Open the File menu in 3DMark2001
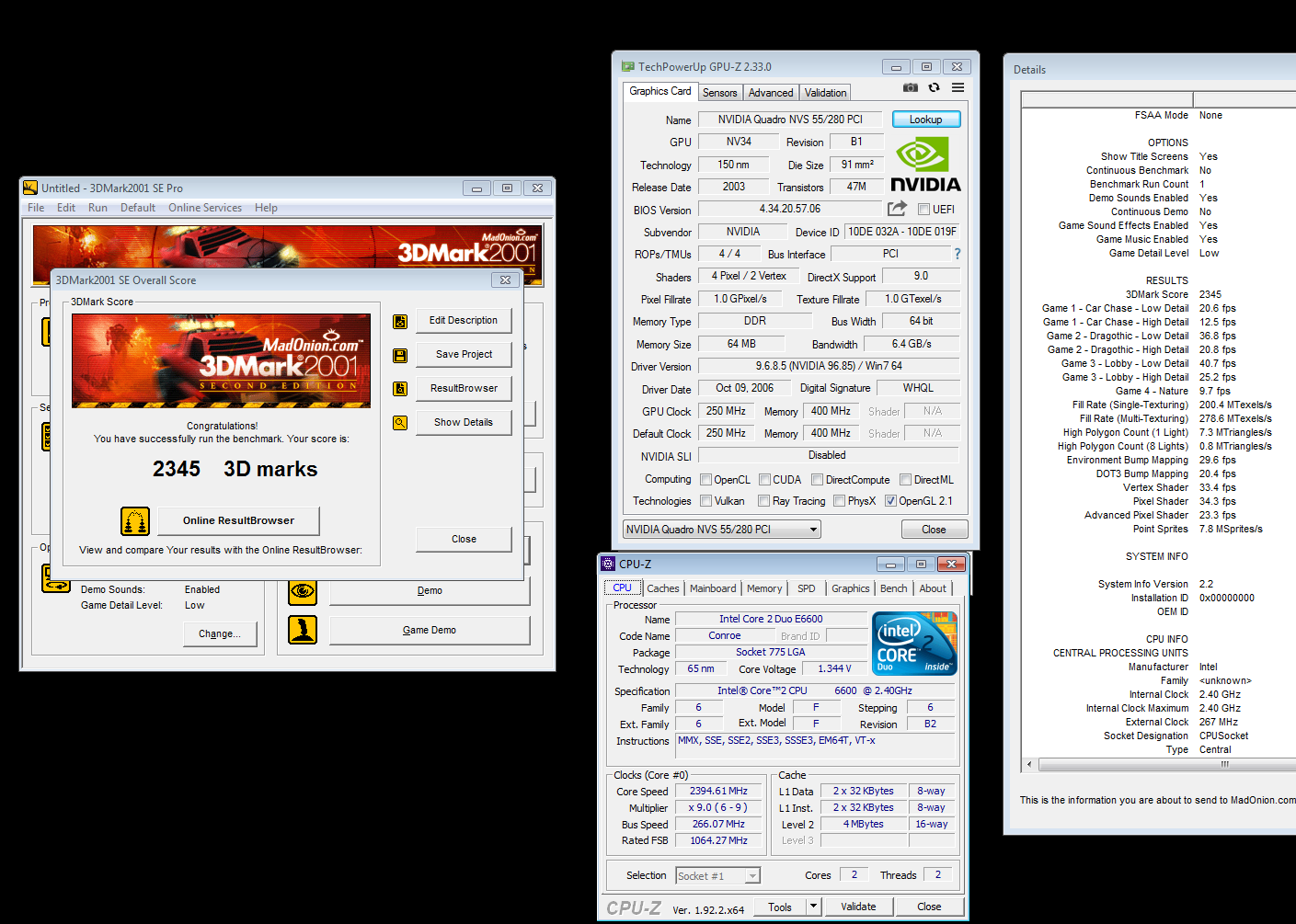Viewport: 1296px width, 924px height. tap(36, 208)
